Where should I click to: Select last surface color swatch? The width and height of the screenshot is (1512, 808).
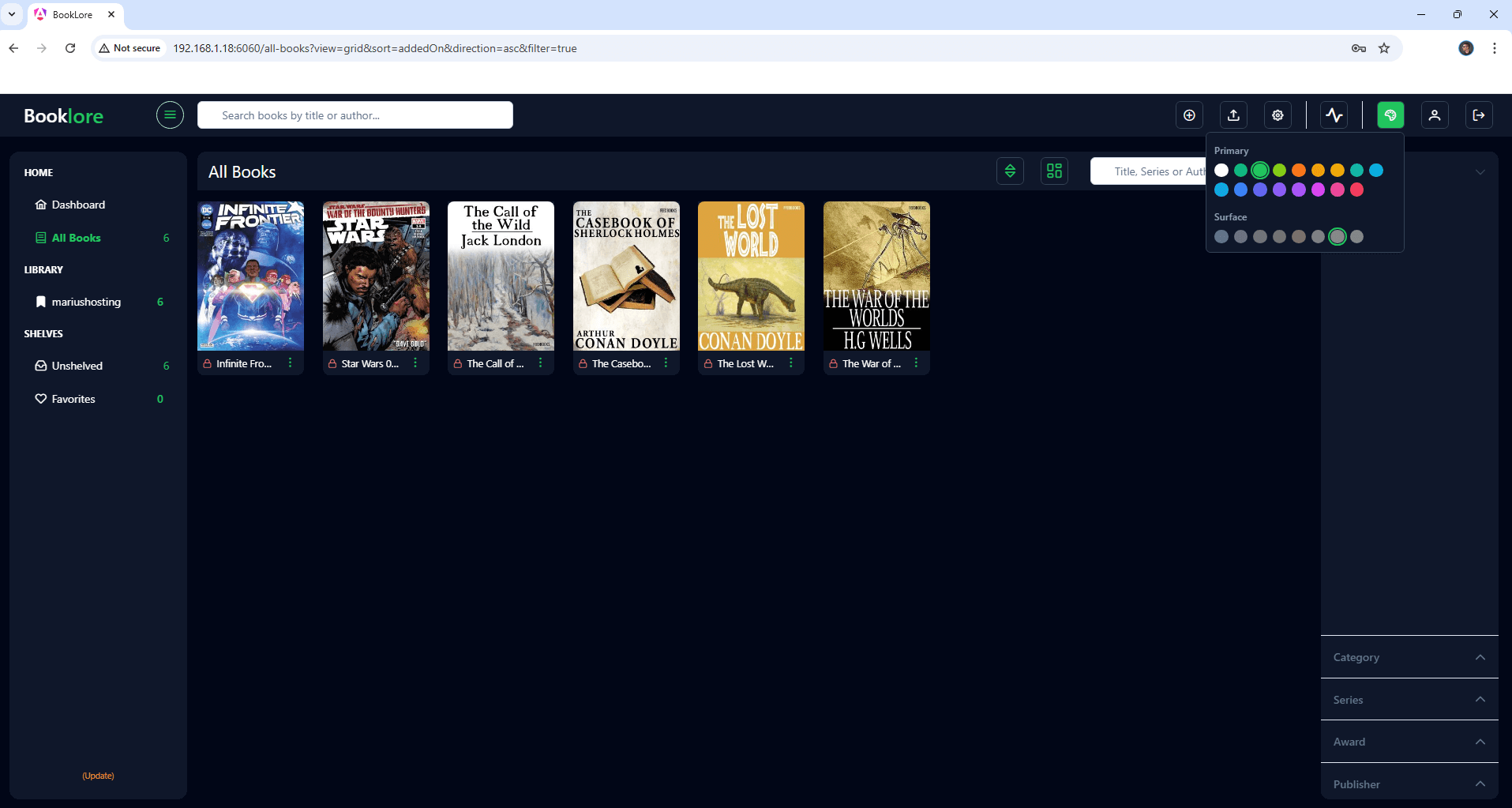[x=1356, y=236]
